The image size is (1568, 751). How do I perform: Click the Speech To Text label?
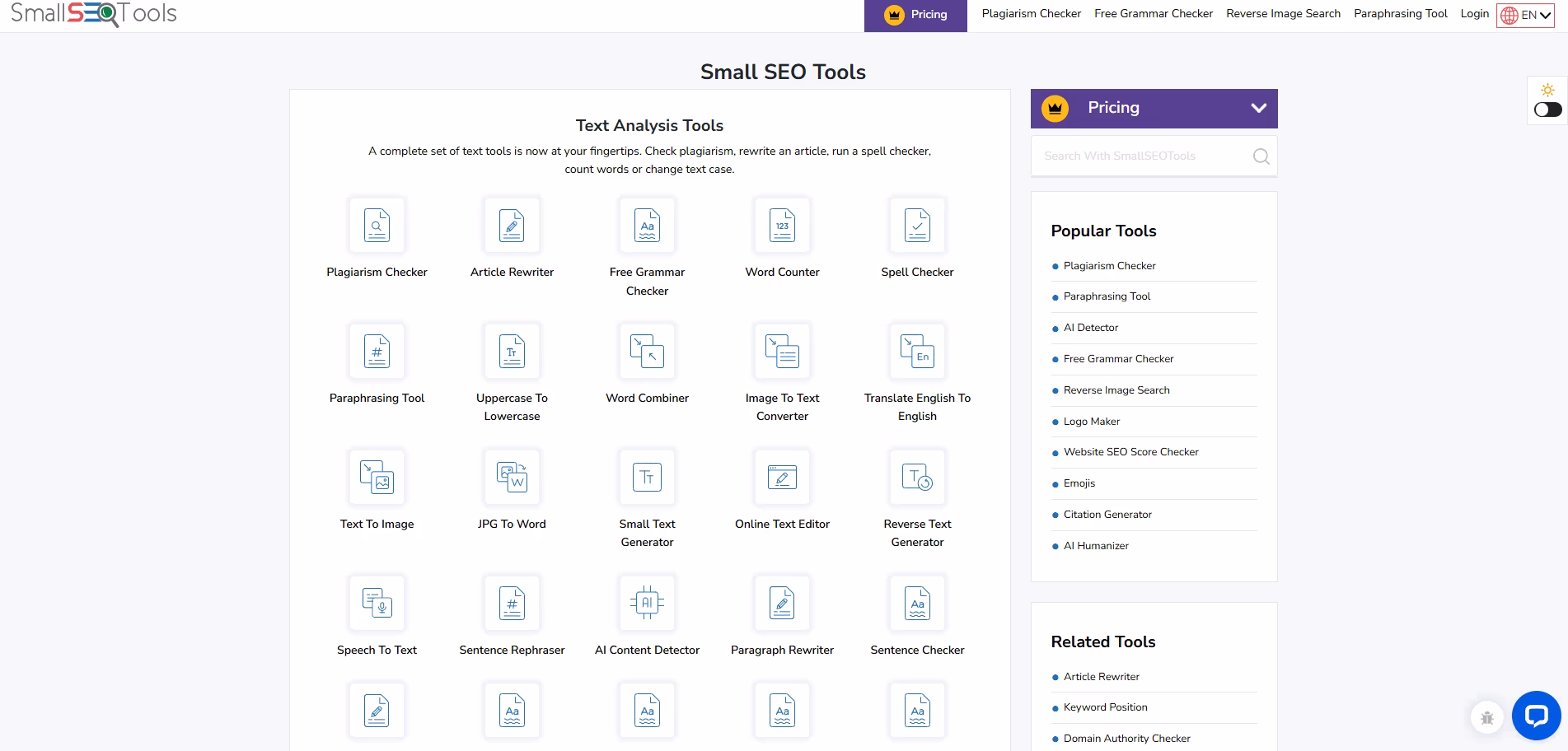coord(377,651)
